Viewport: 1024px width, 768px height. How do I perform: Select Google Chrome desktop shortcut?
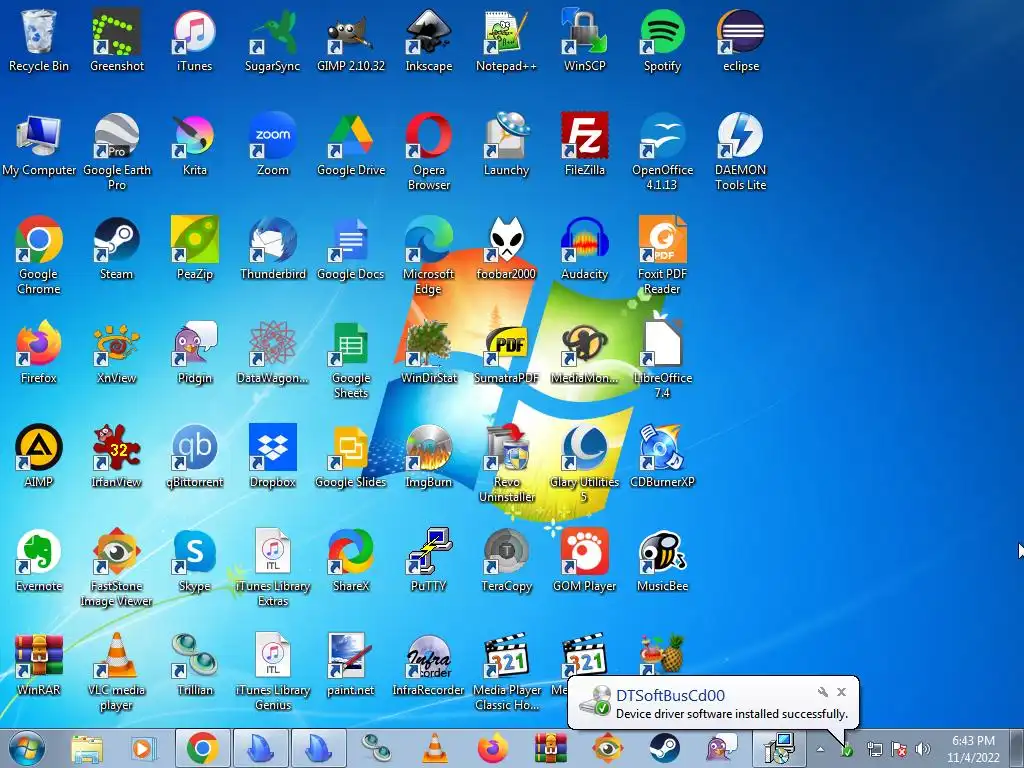click(x=39, y=255)
